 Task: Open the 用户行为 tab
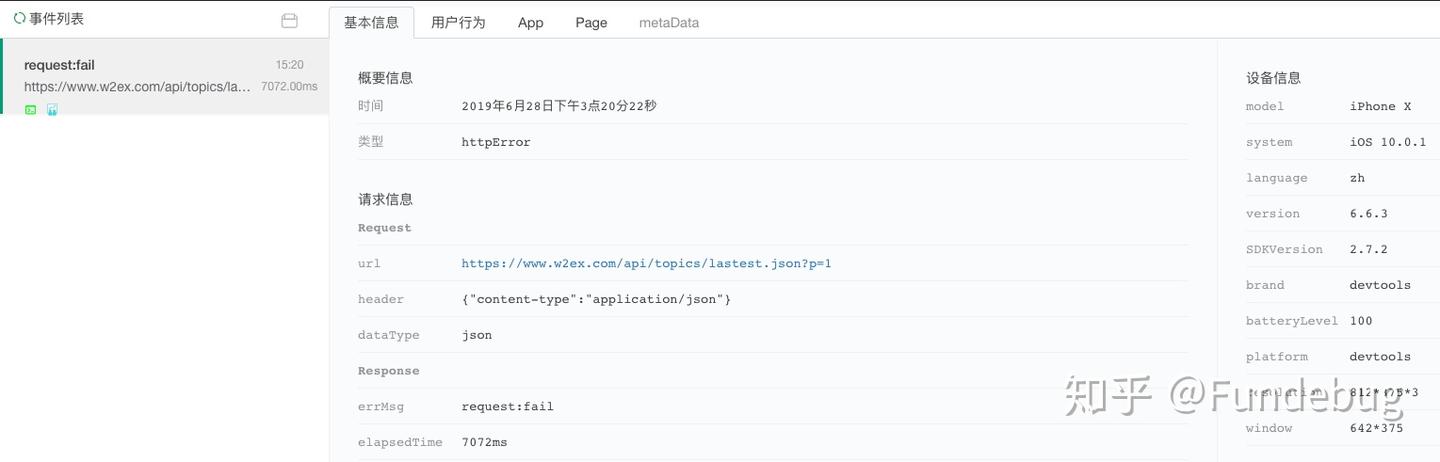coord(458,22)
